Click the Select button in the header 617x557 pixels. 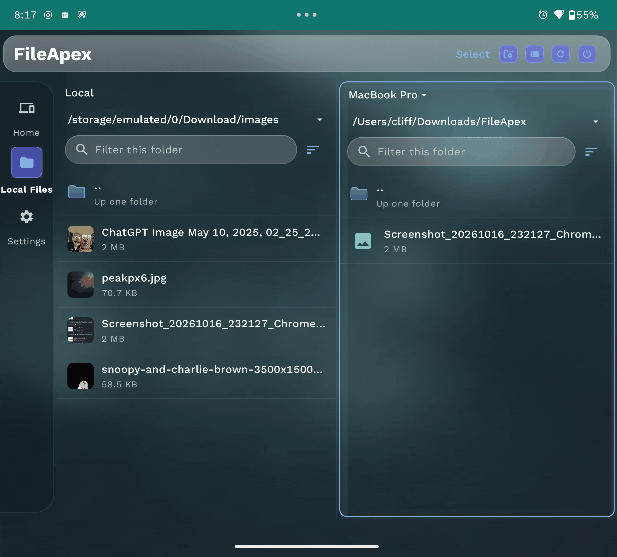472,54
